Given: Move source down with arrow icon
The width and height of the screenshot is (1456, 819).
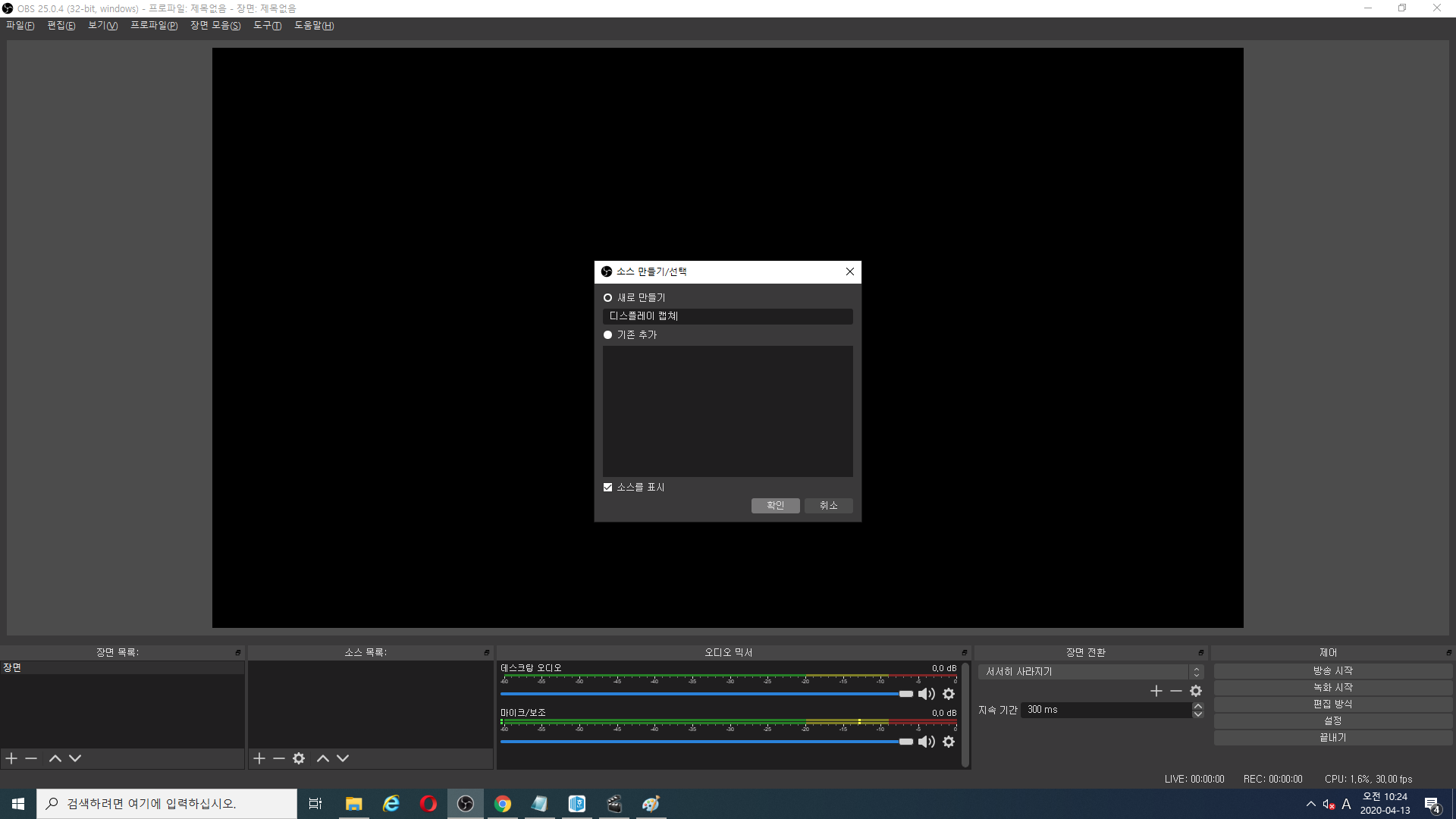Looking at the screenshot, I should tap(343, 758).
